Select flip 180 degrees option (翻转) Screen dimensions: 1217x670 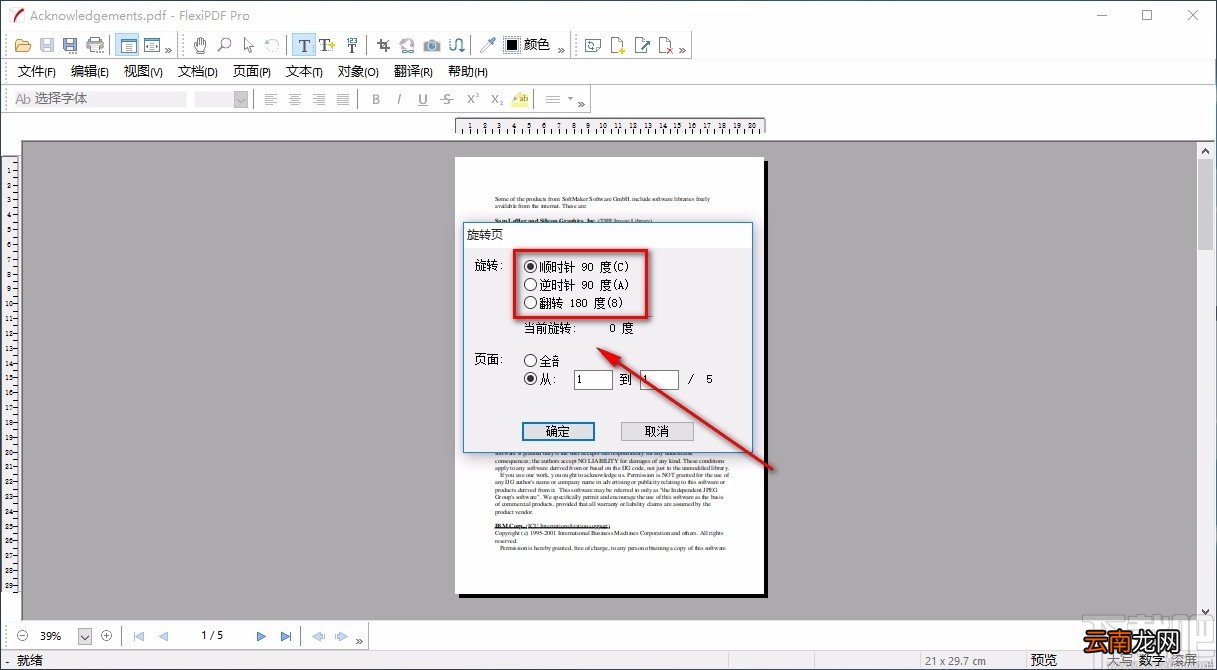[573, 303]
